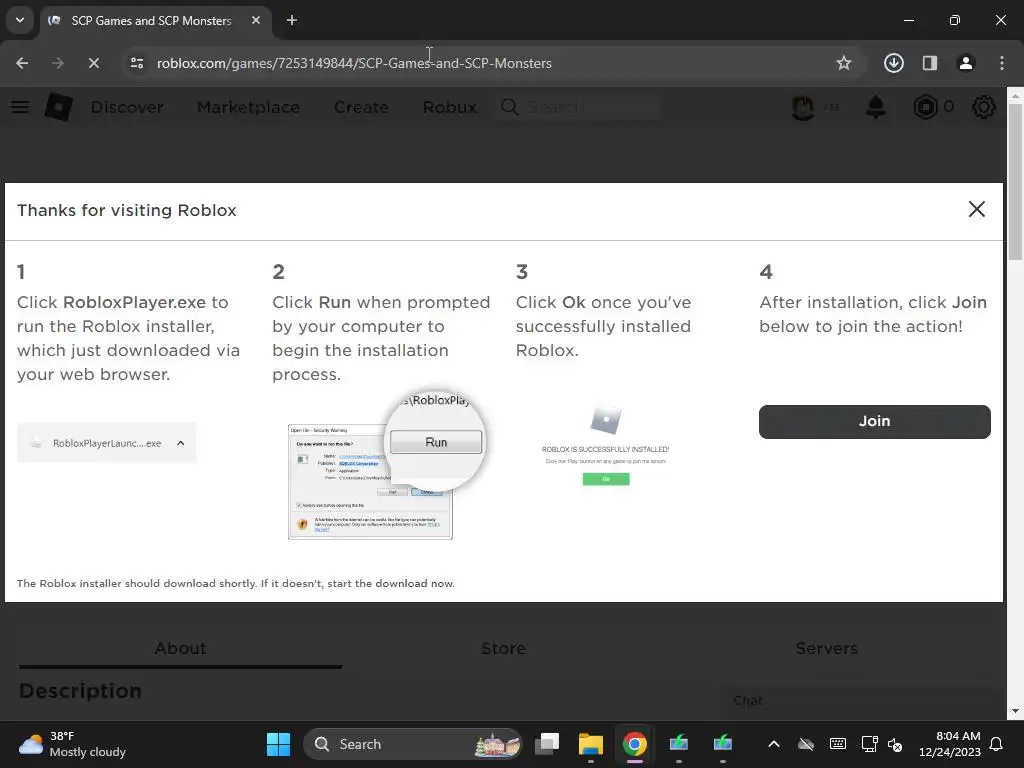Bookmark this page with the star

point(844,63)
